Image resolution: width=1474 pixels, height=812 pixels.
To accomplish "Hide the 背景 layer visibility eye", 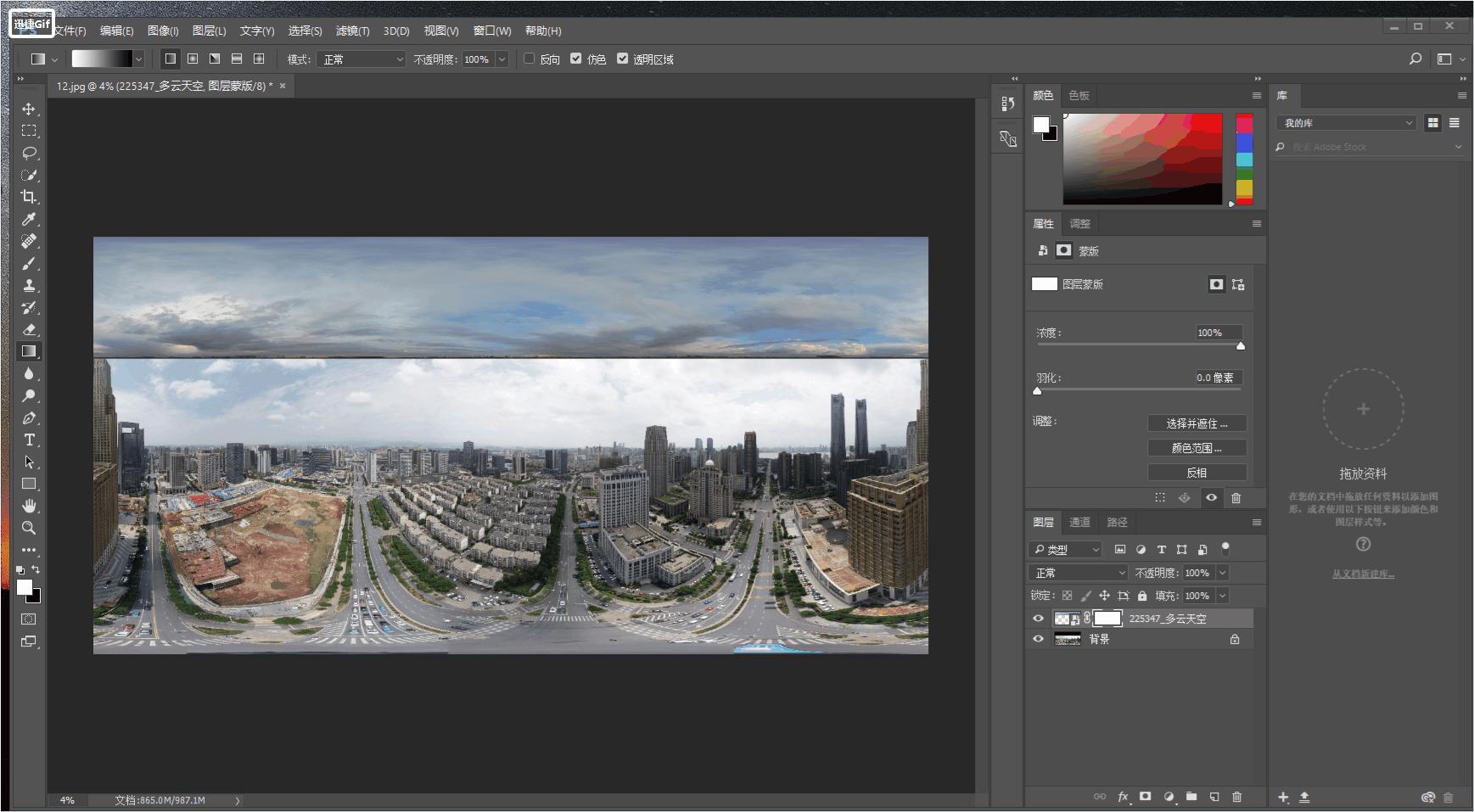I will coord(1038,639).
